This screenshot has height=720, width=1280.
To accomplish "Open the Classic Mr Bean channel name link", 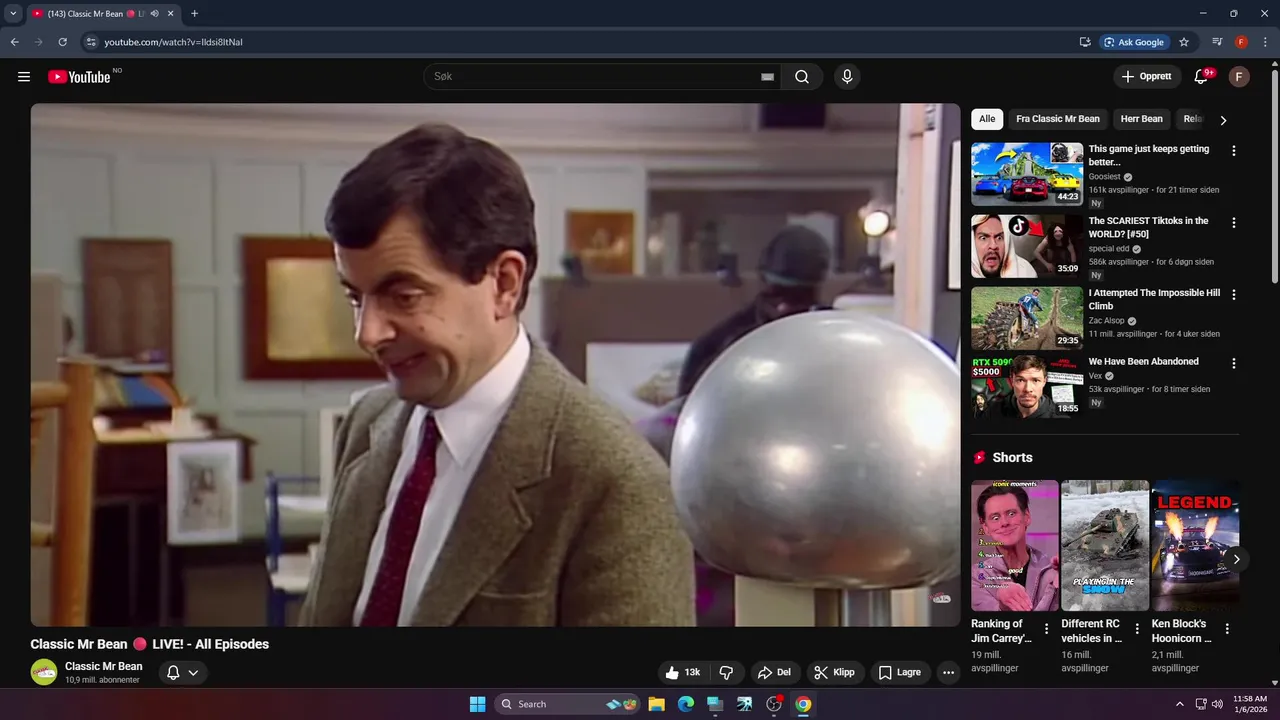I will [x=104, y=666].
